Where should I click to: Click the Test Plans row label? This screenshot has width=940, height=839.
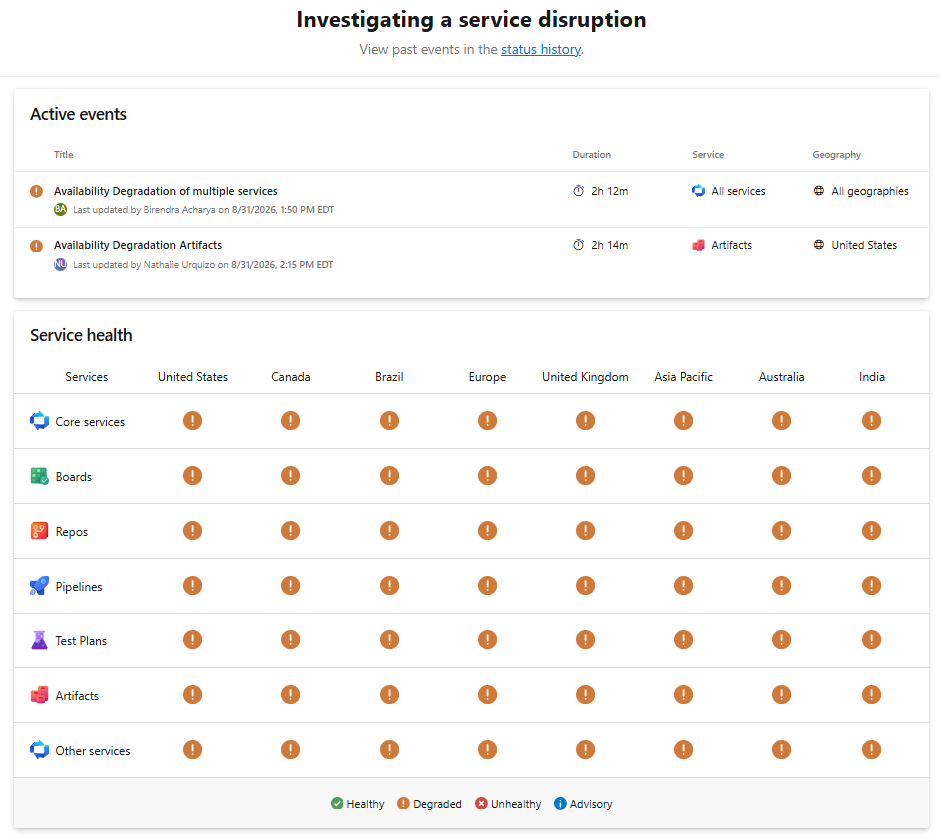click(x=81, y=641)
